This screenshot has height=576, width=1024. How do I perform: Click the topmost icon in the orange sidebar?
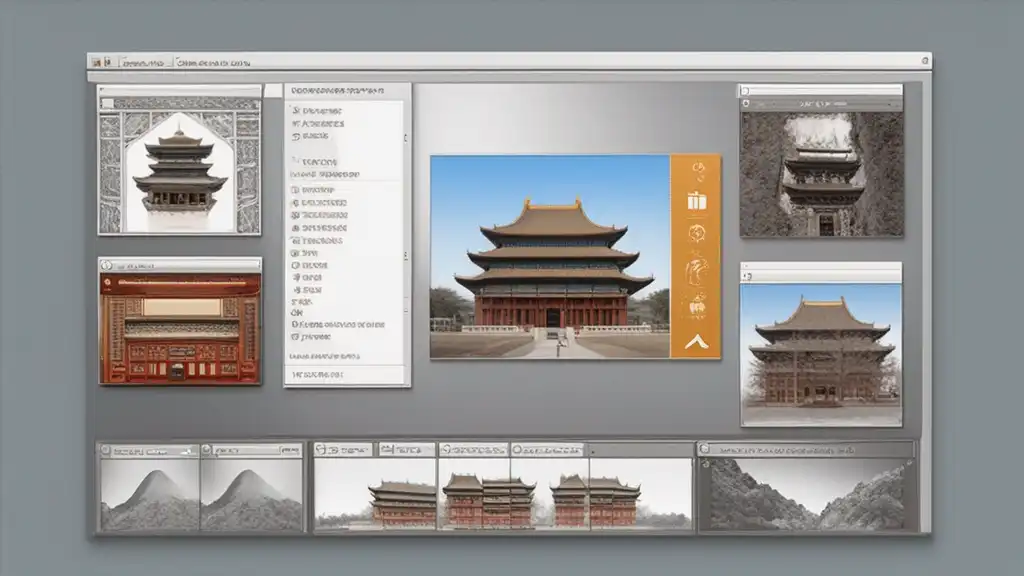696,168
